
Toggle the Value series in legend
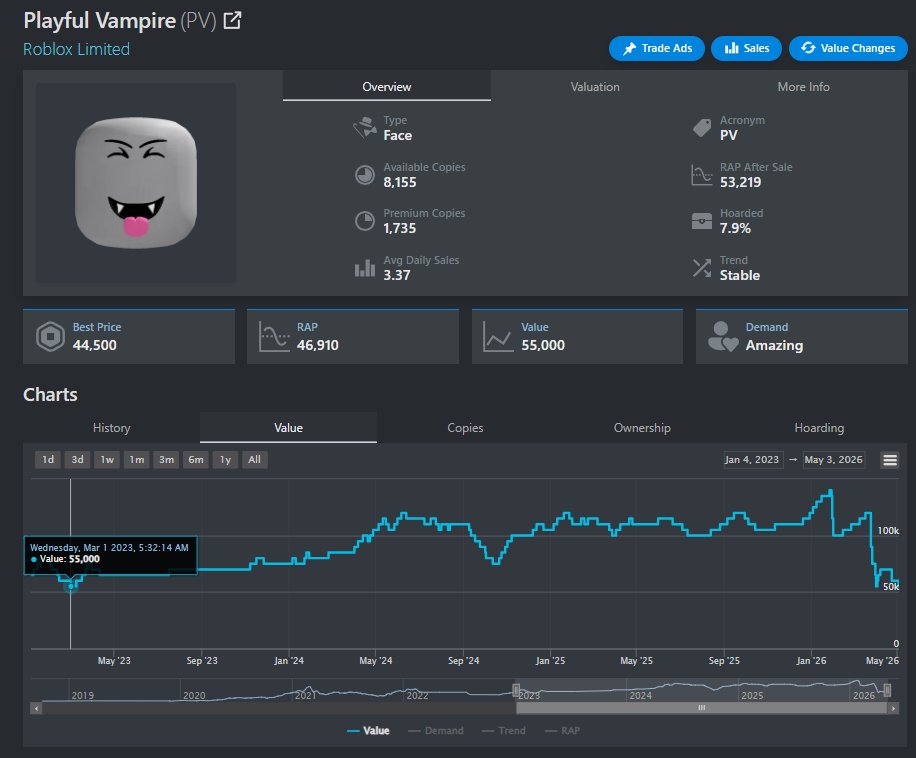tap(368, 731)
